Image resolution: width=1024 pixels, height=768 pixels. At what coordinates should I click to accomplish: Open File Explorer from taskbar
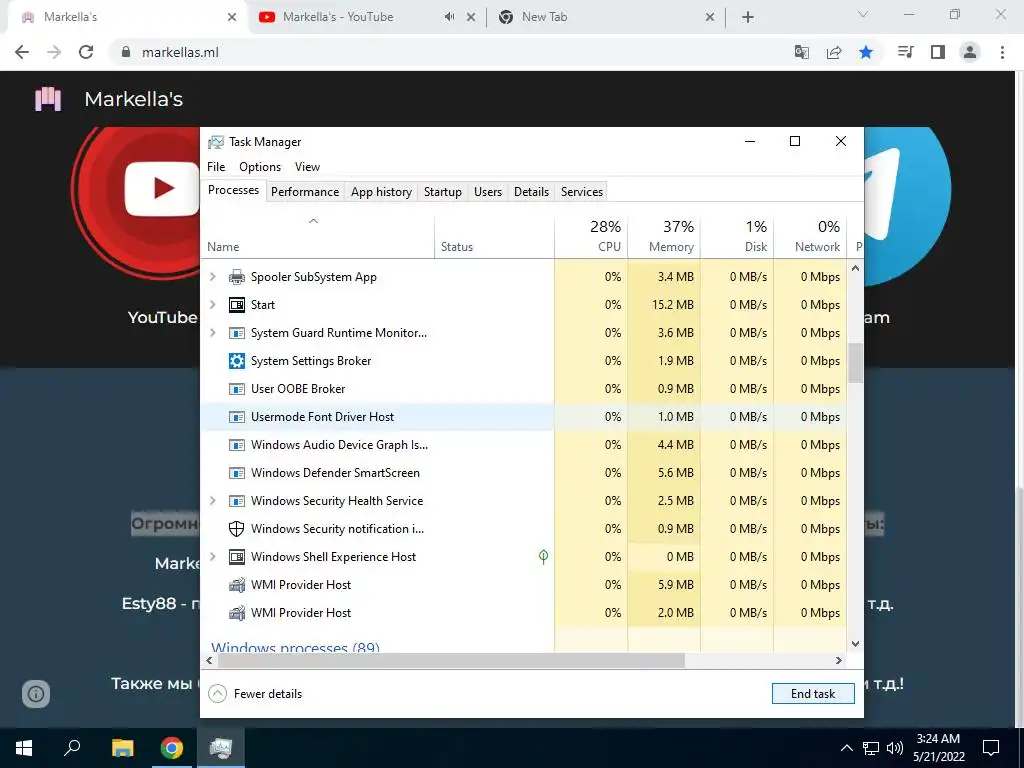pos(122,748)
